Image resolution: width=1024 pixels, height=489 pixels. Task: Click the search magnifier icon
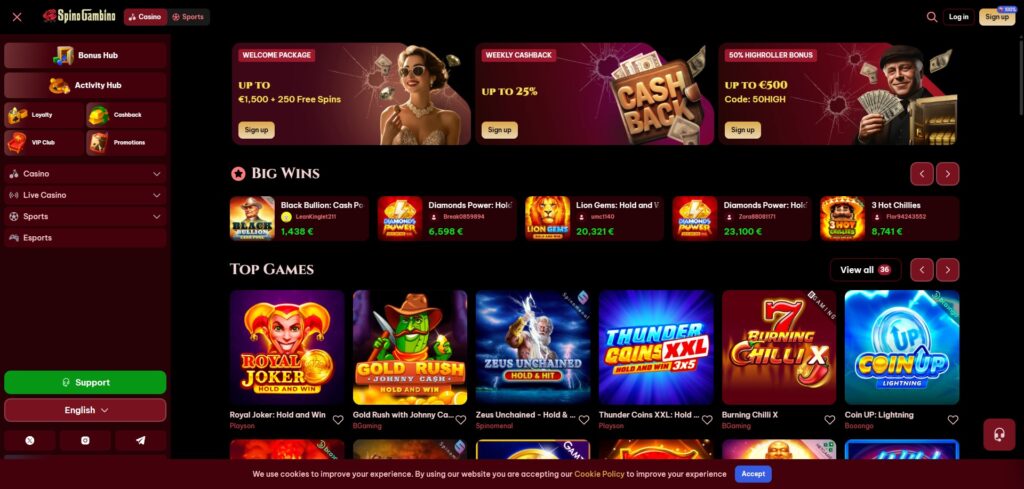pos(931,17)
